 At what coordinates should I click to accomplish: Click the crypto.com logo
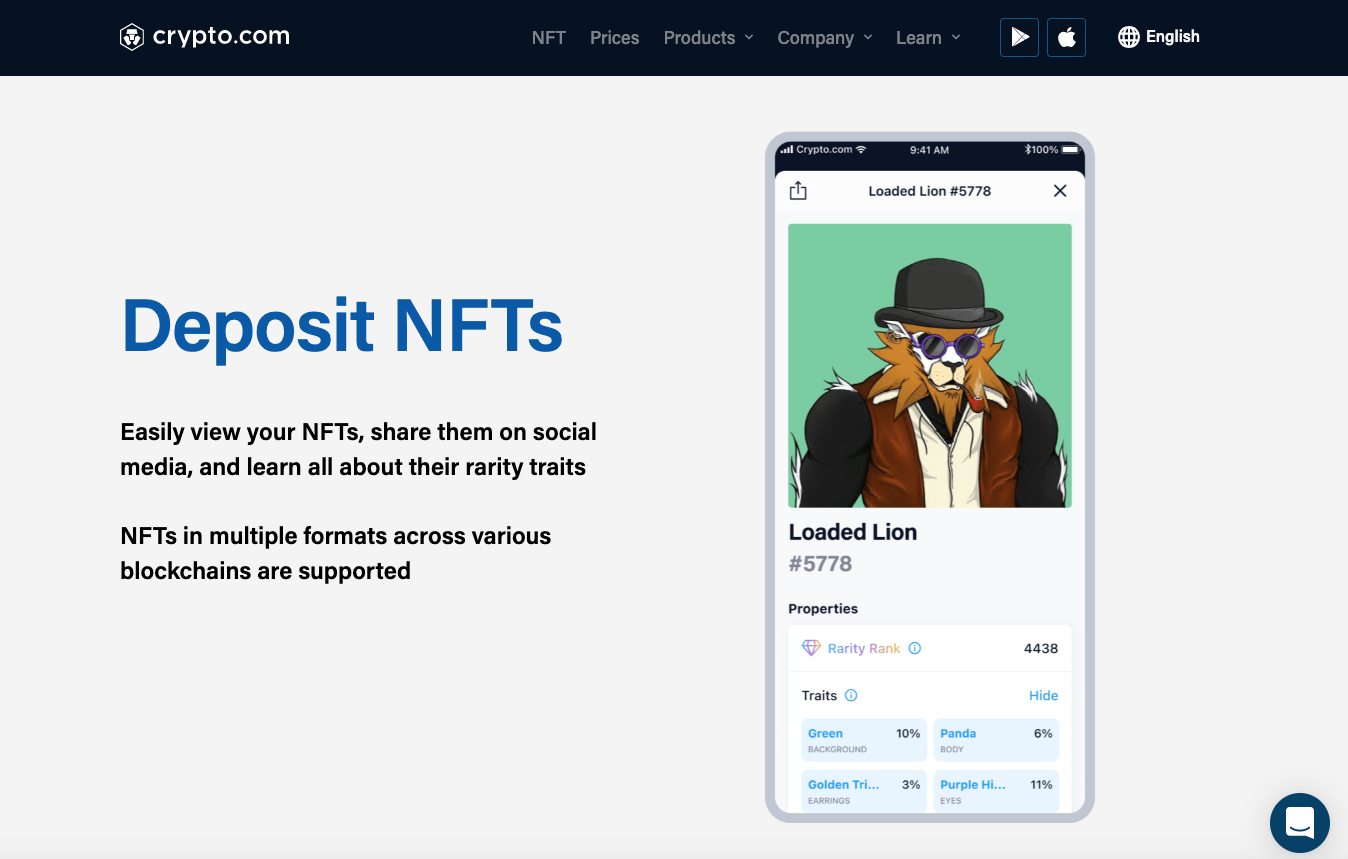pos(205,37)
